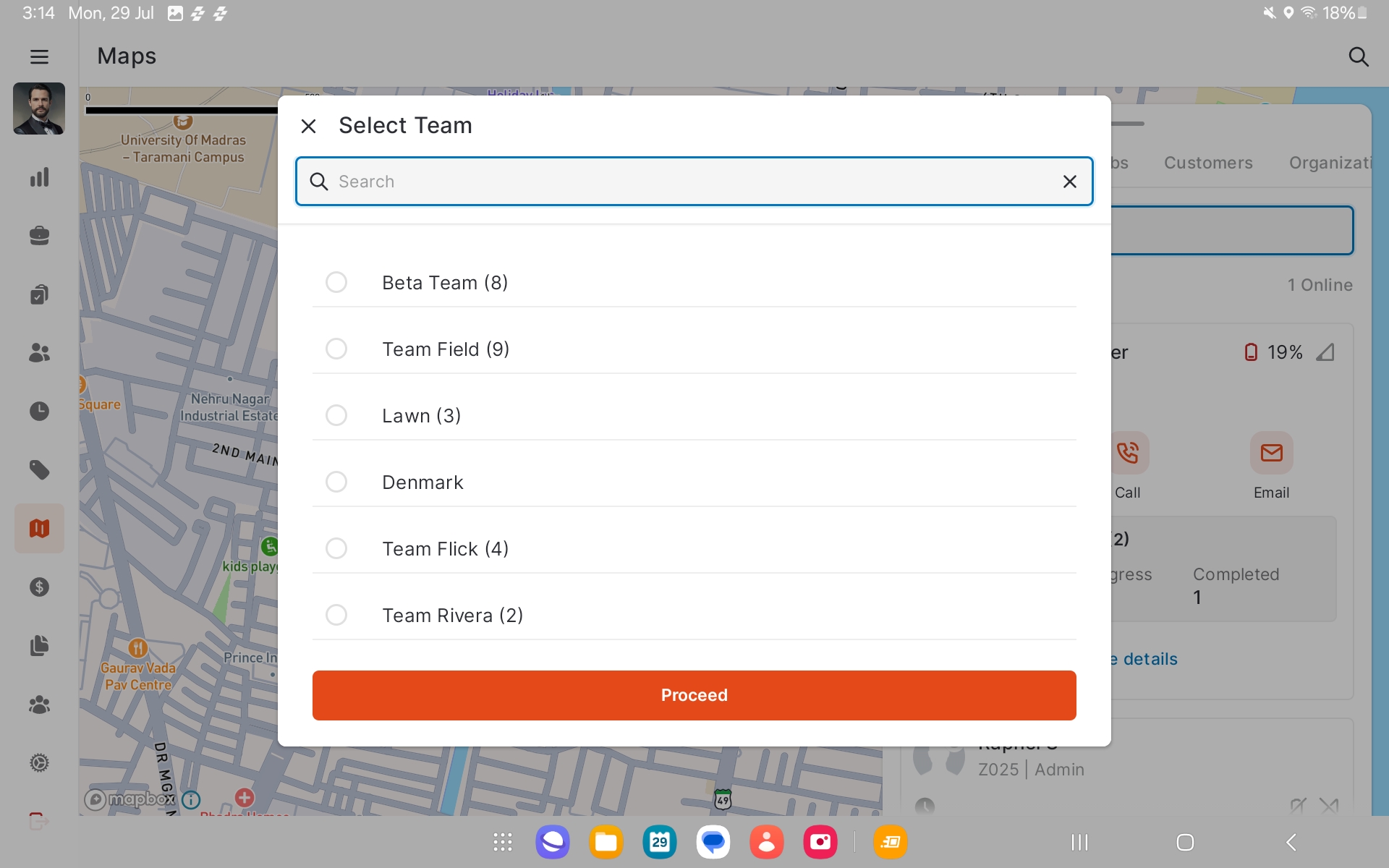Open the Organization tab
The width and height of the screenshot is (1389, 868).
[x=1330, y=163]
